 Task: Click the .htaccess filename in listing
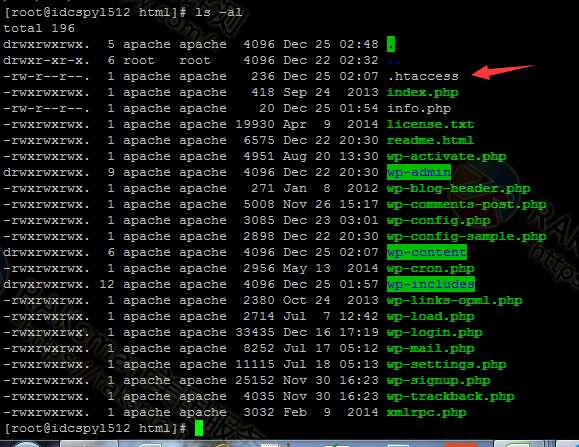click(423, 76)
